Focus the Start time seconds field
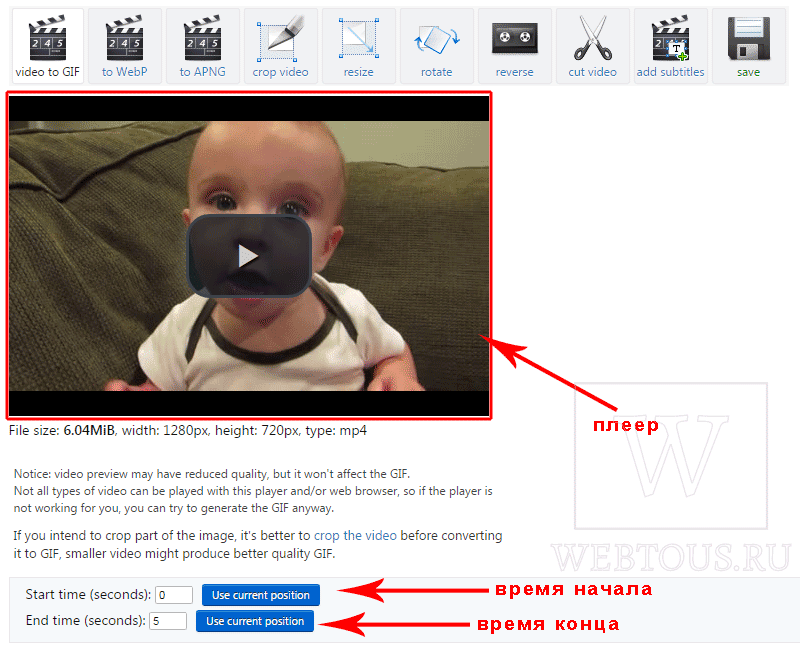The width and height of the screenshot is (800, 653). (x=174, y=595)
